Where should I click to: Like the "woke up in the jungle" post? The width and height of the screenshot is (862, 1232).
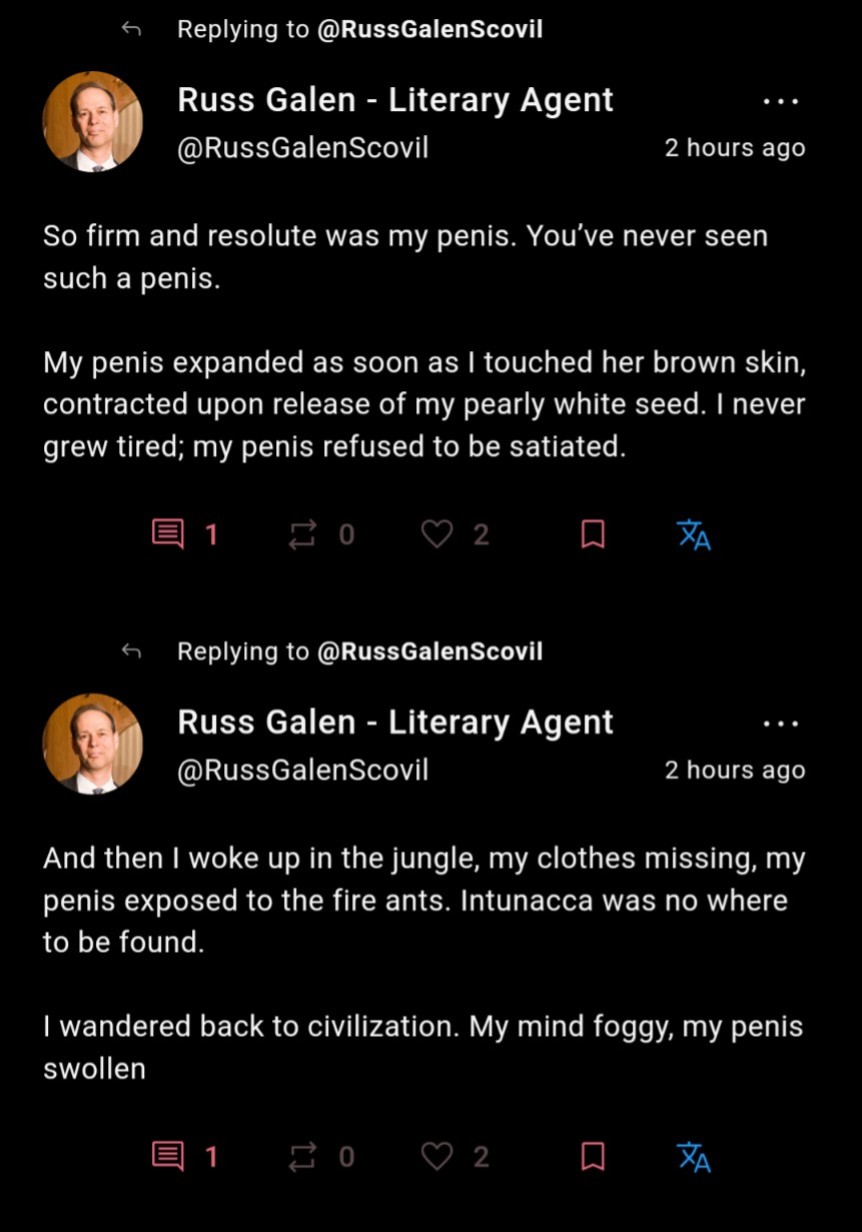pyautogui.click(x=436, y=1157)
